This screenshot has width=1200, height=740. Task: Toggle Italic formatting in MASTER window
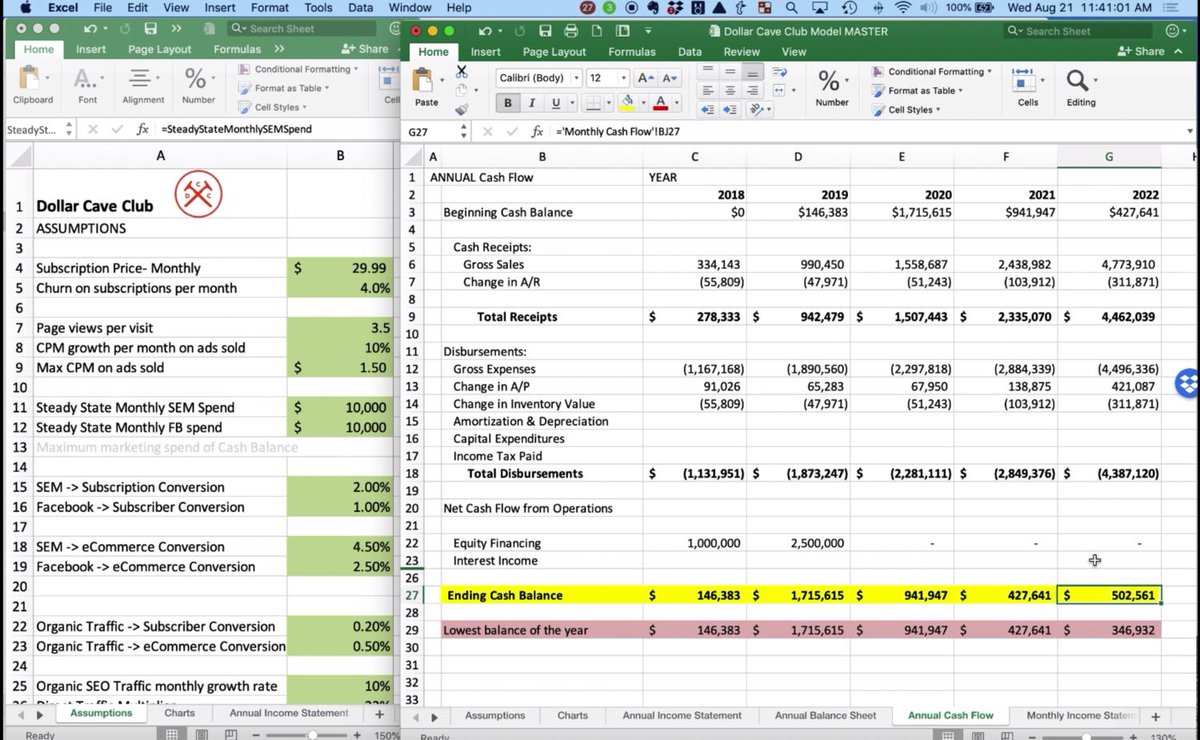[531, 103]
